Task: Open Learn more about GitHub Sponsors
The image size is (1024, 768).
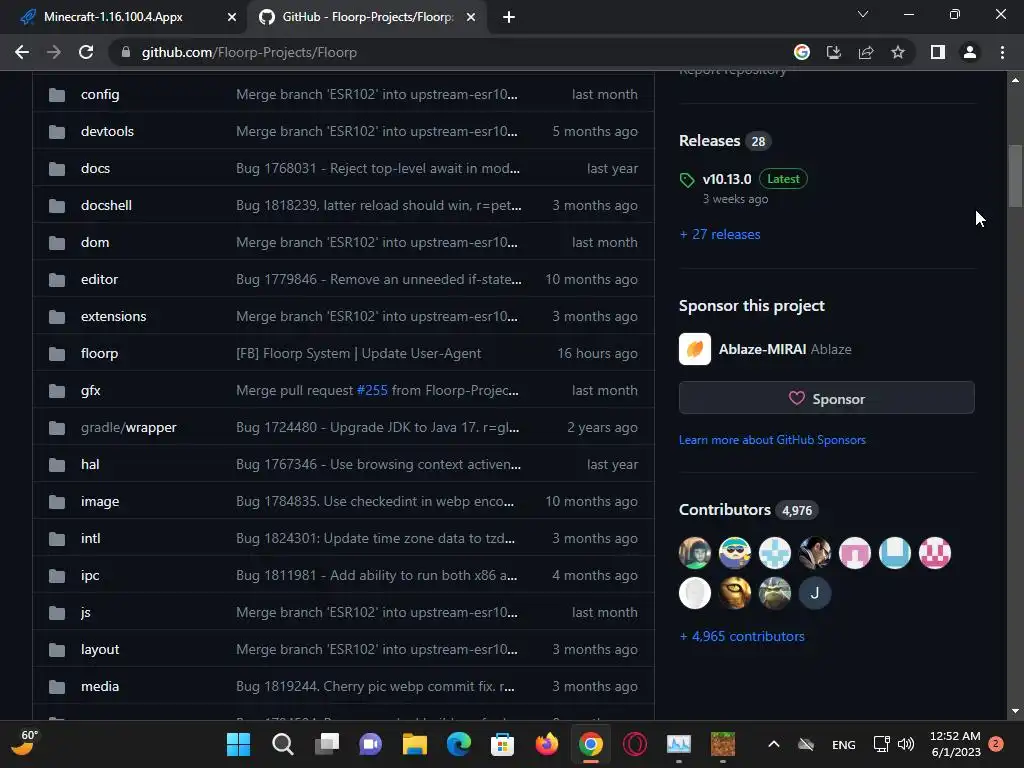Action: point(772,440)
